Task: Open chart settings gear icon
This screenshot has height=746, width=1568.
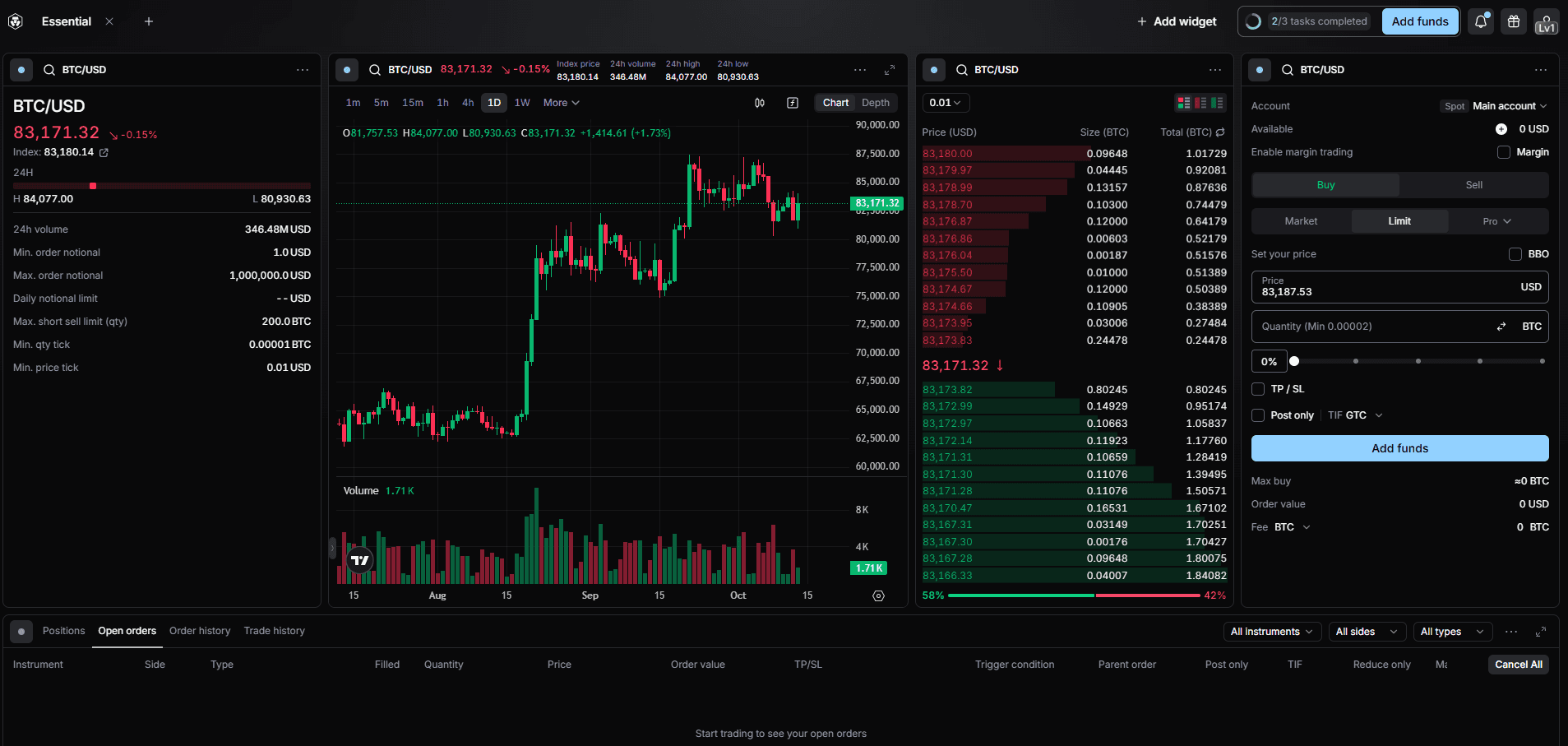Action: point(878,595)
